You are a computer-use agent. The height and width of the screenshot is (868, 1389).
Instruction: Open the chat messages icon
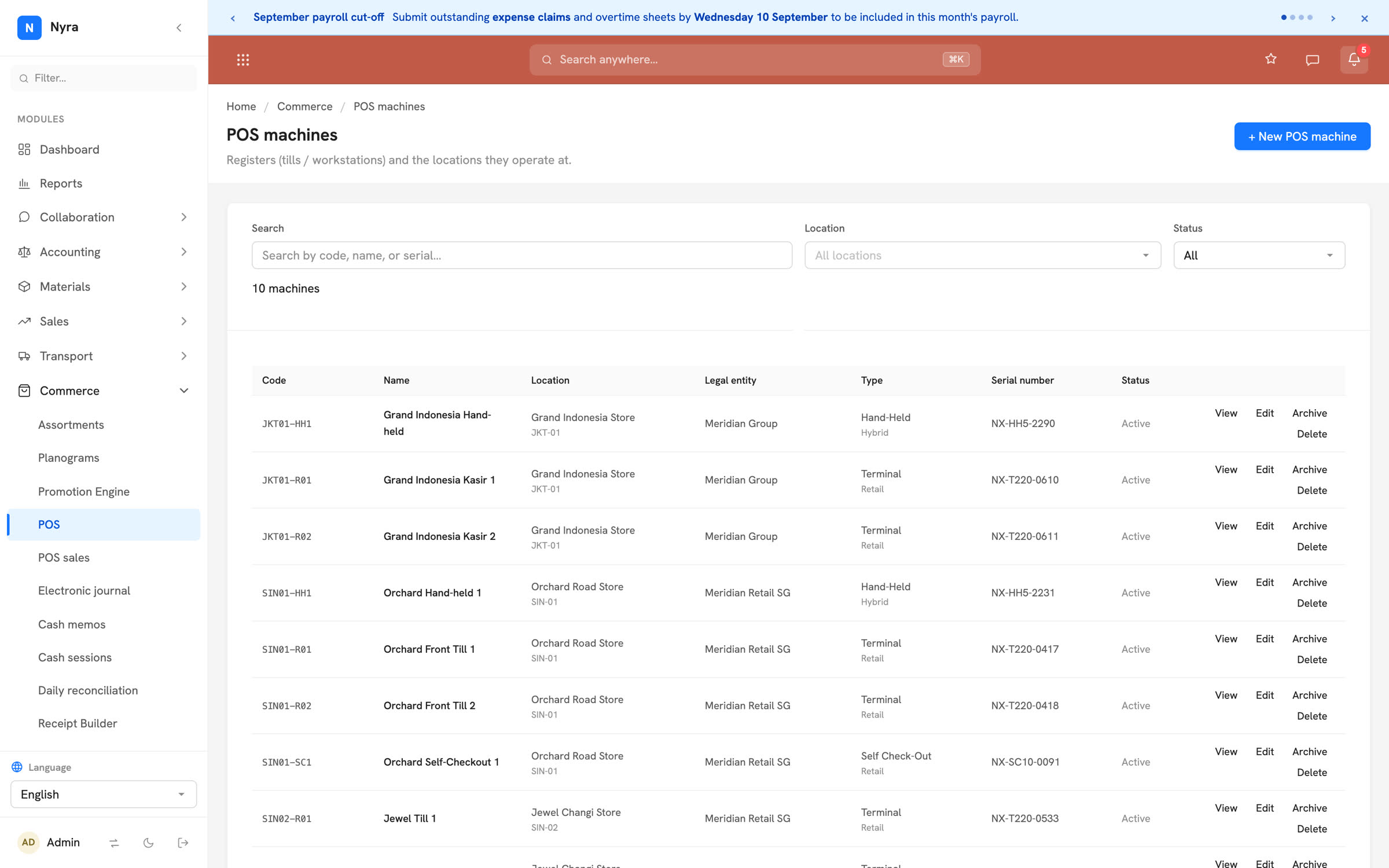tap(1312, 60)
